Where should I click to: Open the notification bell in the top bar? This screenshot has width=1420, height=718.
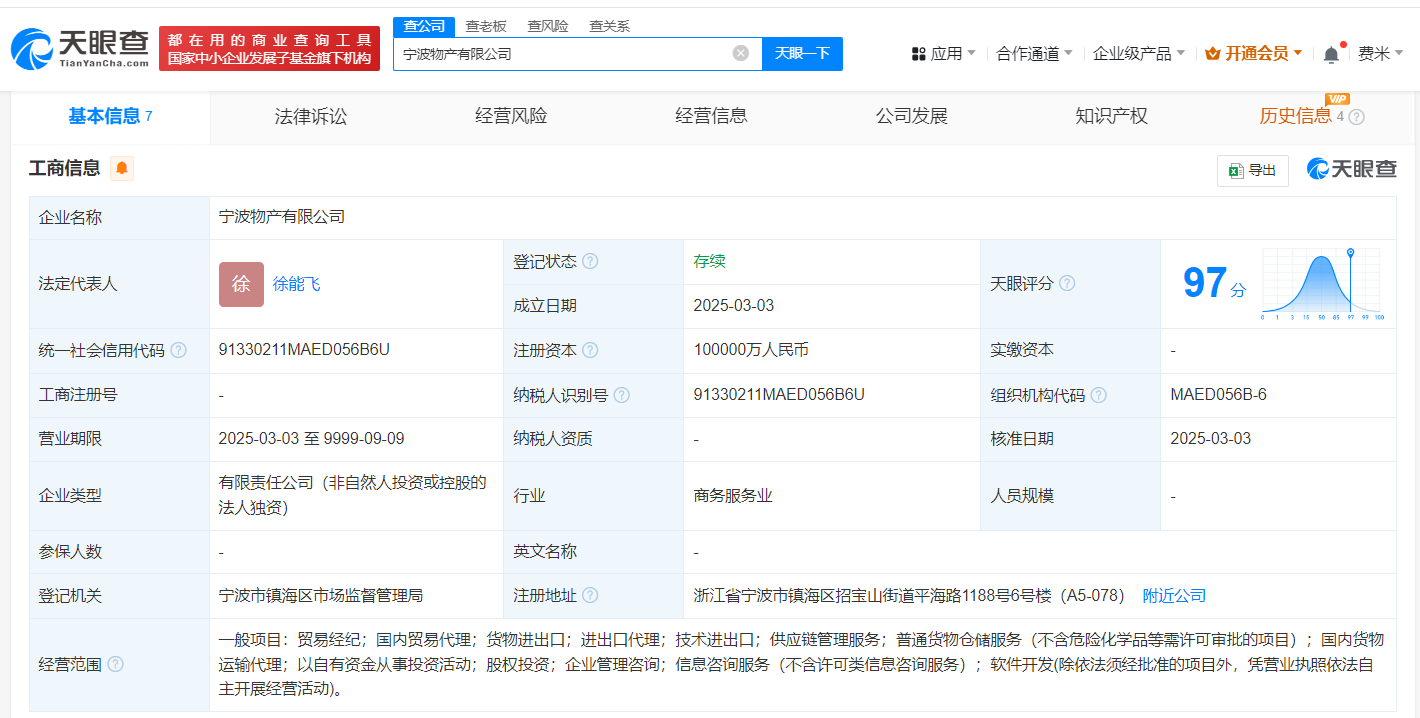tap(1331, 54)
